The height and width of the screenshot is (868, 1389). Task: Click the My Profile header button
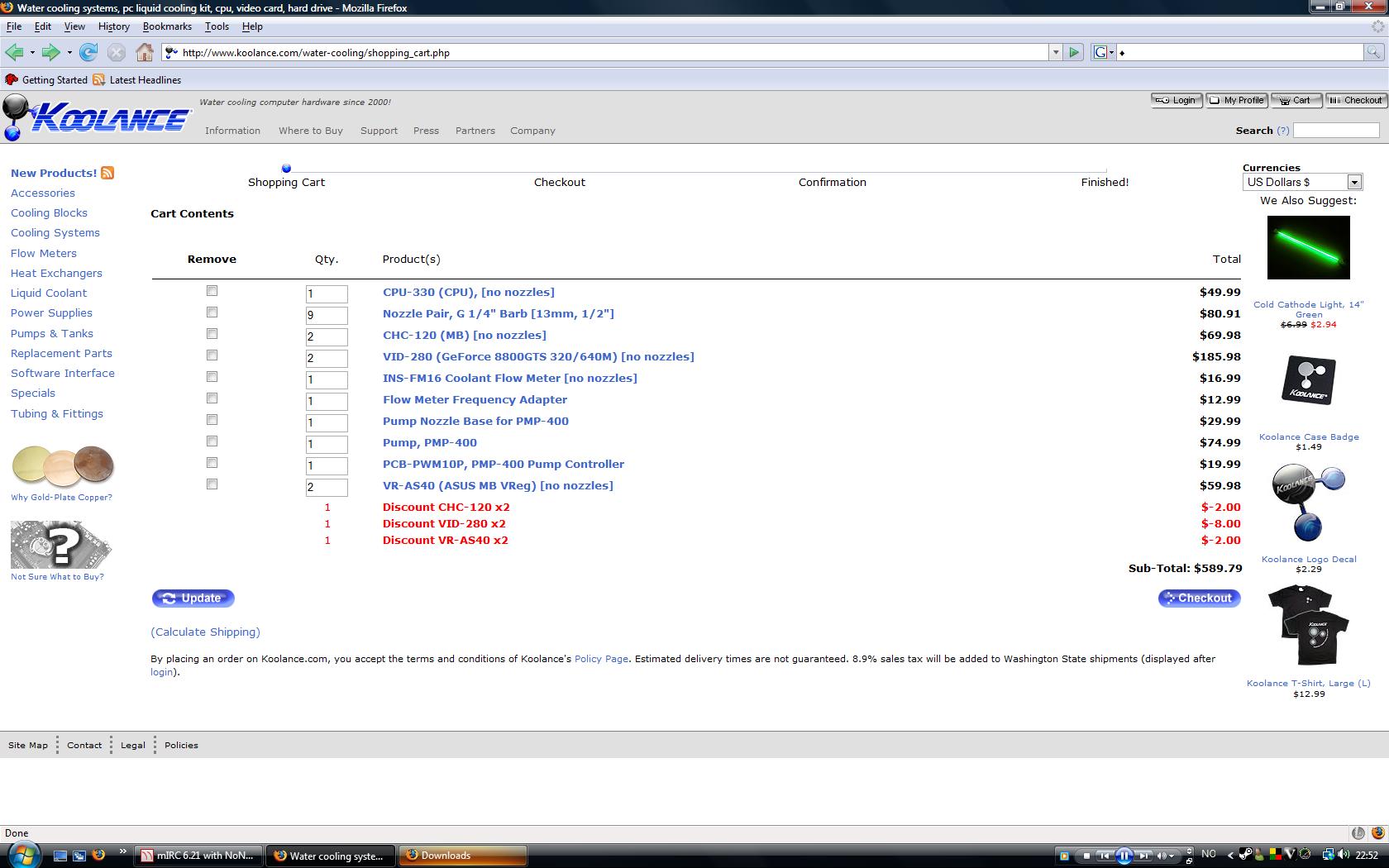tap(1236, 100)
